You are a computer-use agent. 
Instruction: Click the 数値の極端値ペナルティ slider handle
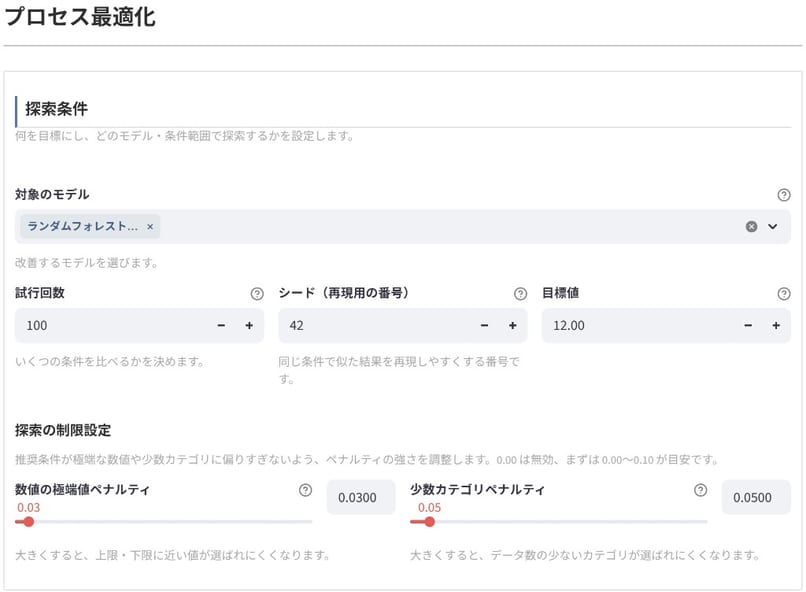29,522
